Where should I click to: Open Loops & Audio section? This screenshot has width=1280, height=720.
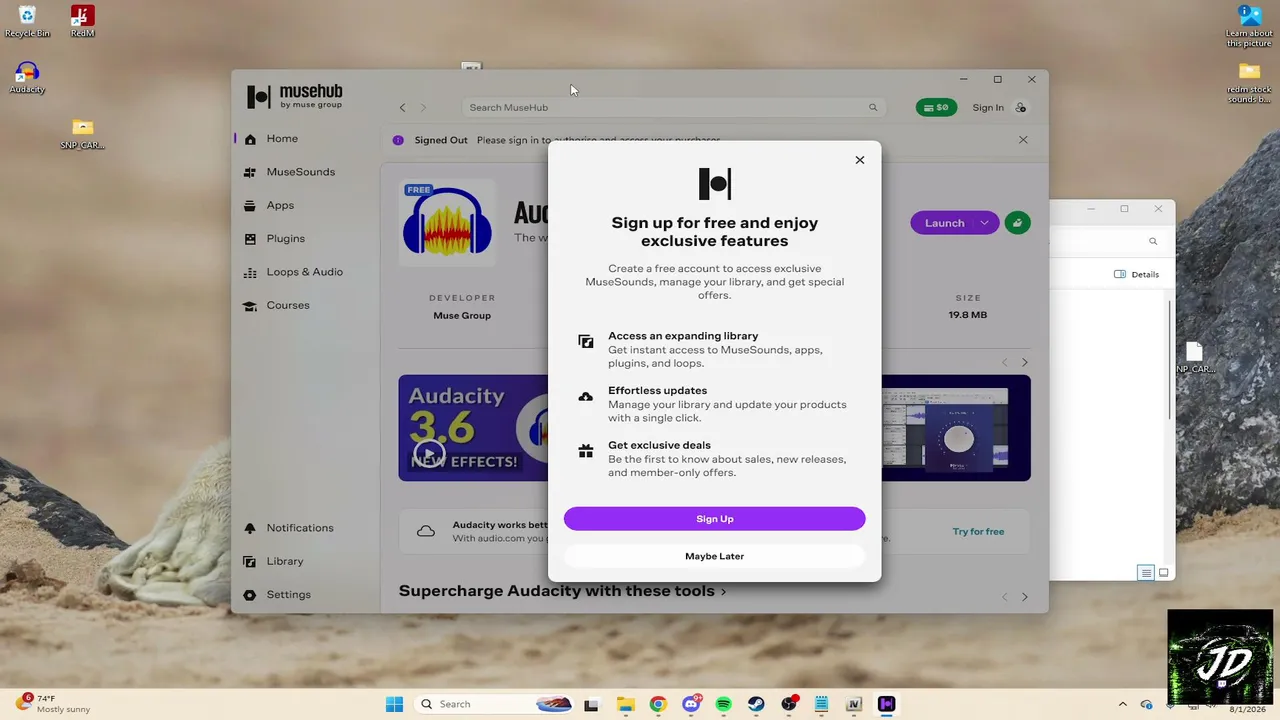(x=304, y=272)
